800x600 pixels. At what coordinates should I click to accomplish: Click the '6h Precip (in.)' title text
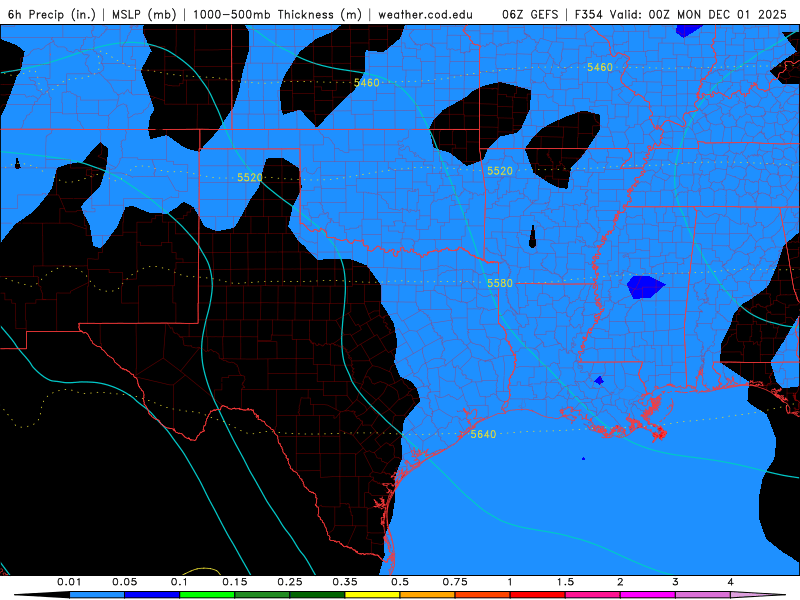(52, 14)
